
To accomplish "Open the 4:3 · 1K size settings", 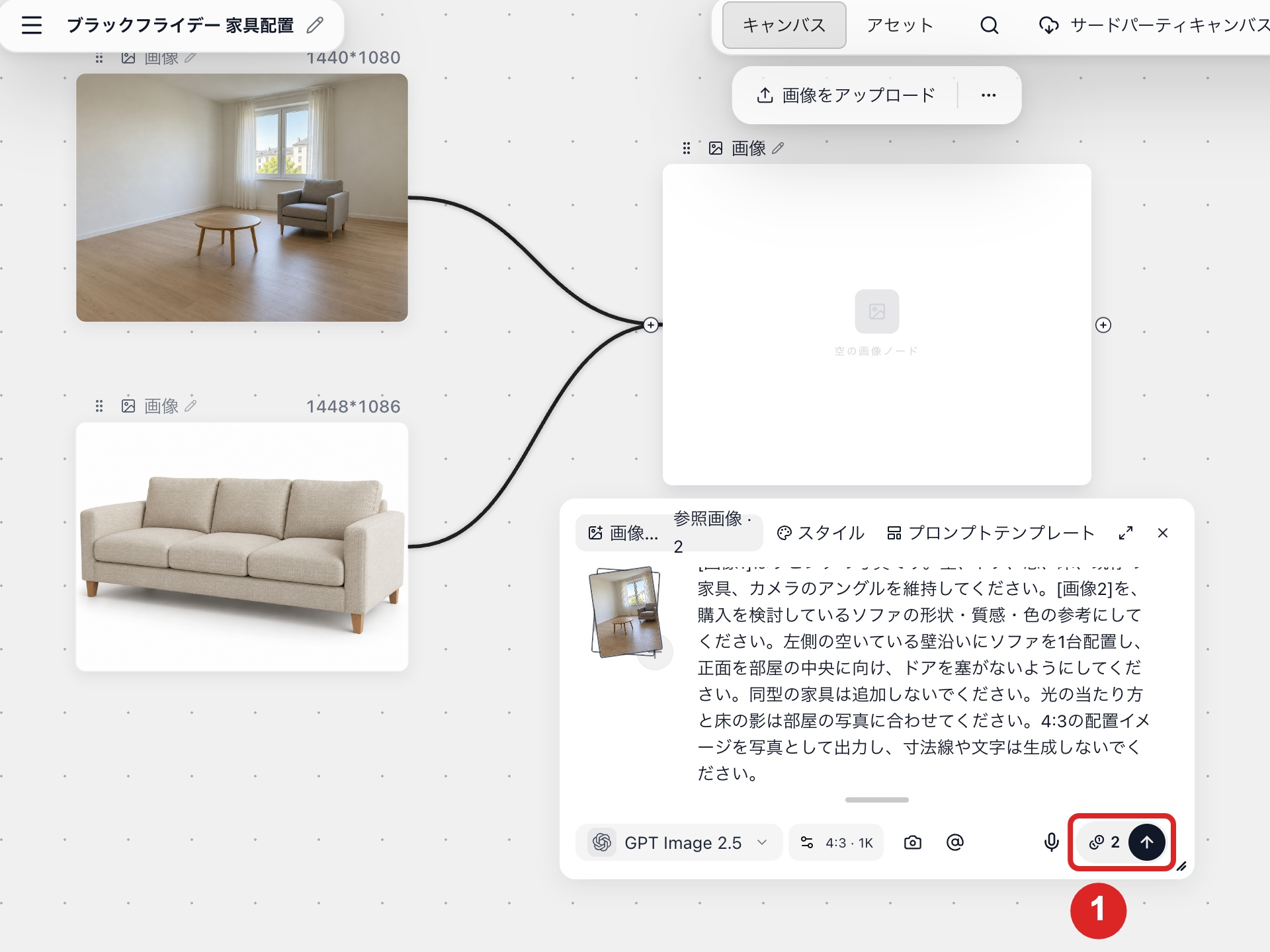I will [837, 842].
